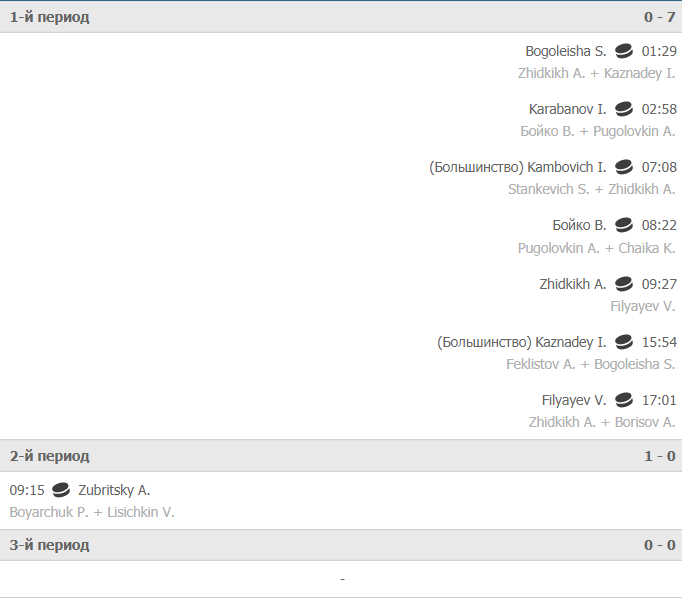Screen dimensions: 682x599
Task: Click assist line Boyarchuk P. + Lisichkin V.
Action: [92, 512]
